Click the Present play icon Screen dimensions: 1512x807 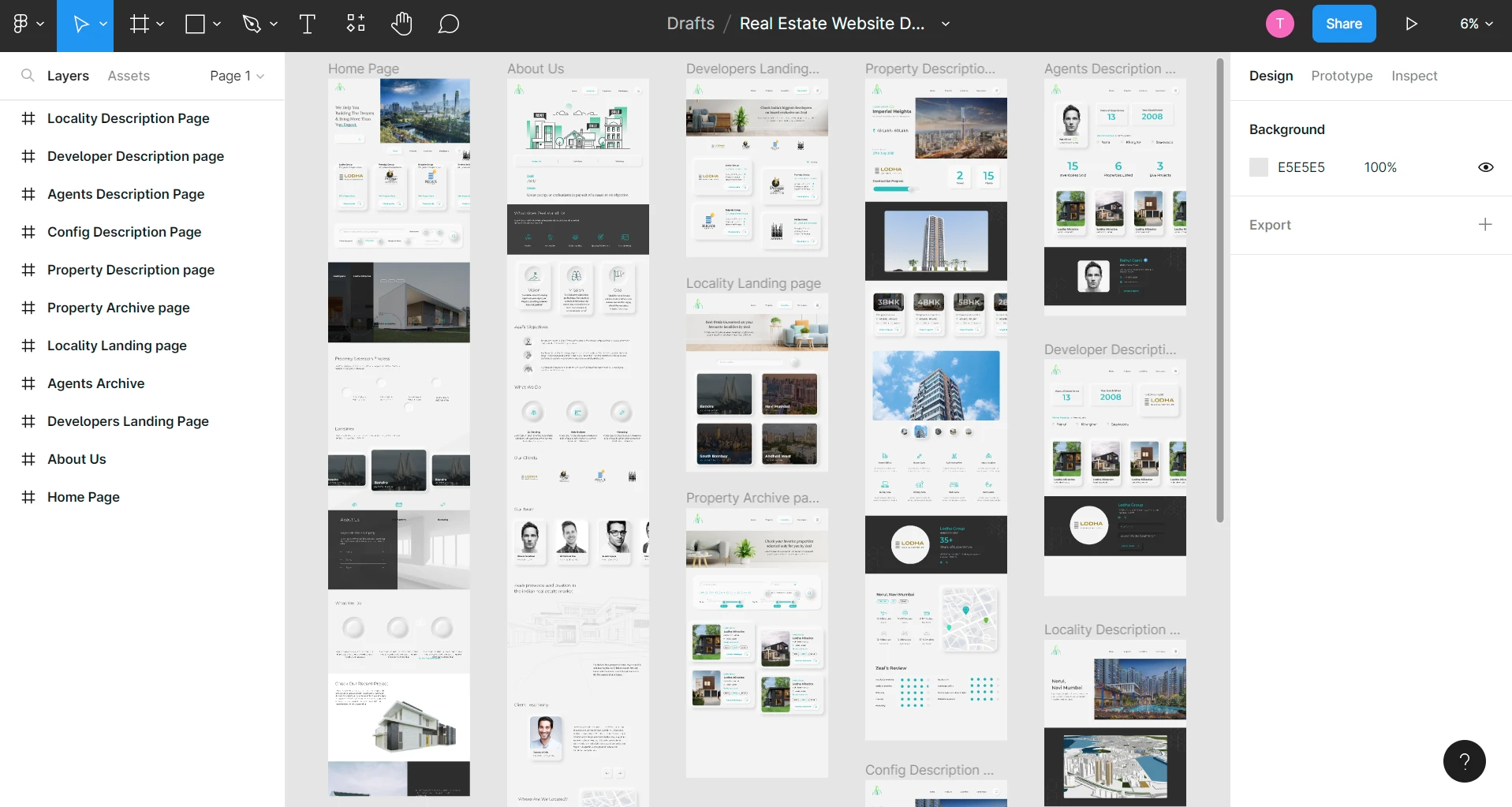(1411, 24)
